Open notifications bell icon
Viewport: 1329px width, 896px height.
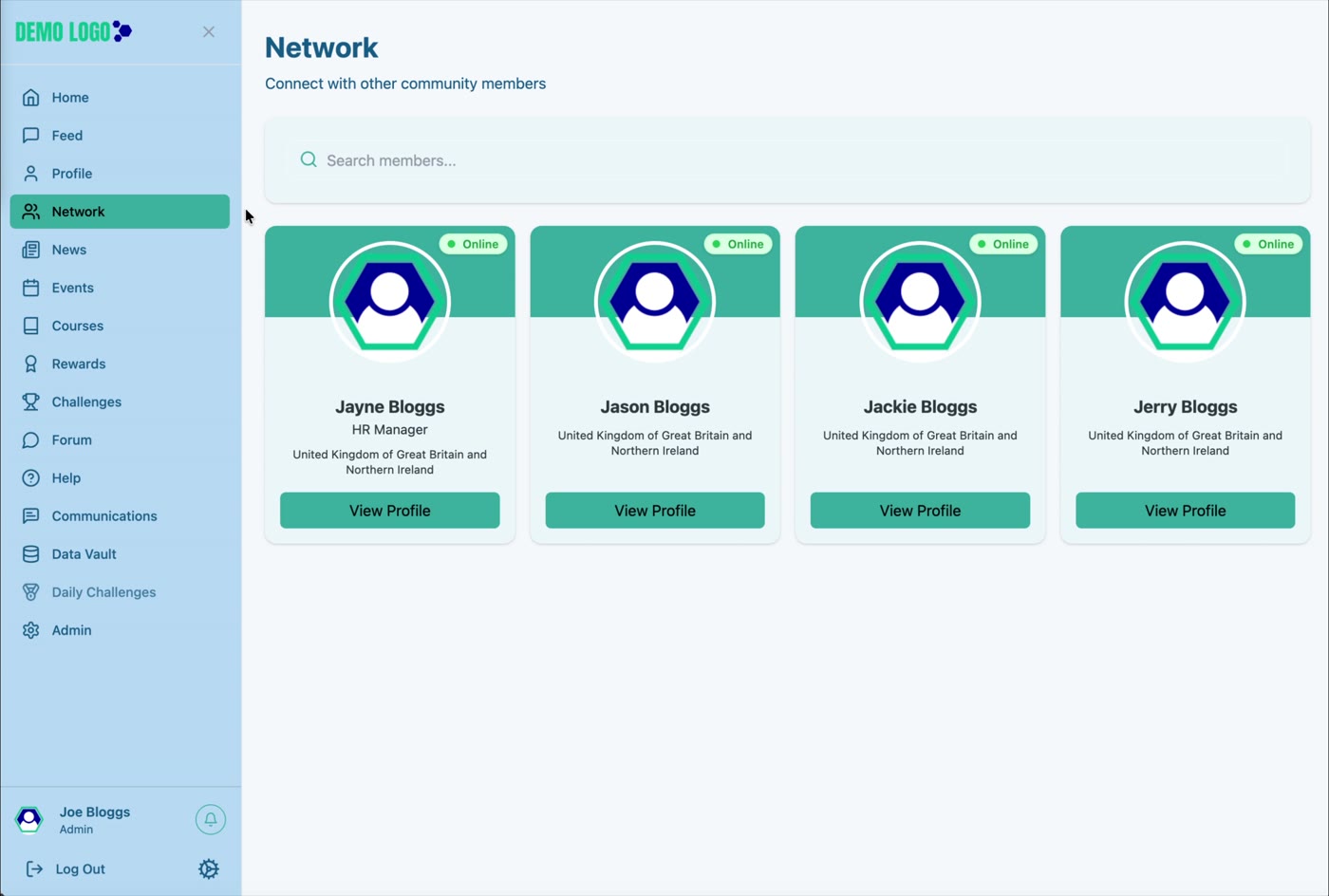[x=211, y=819]
